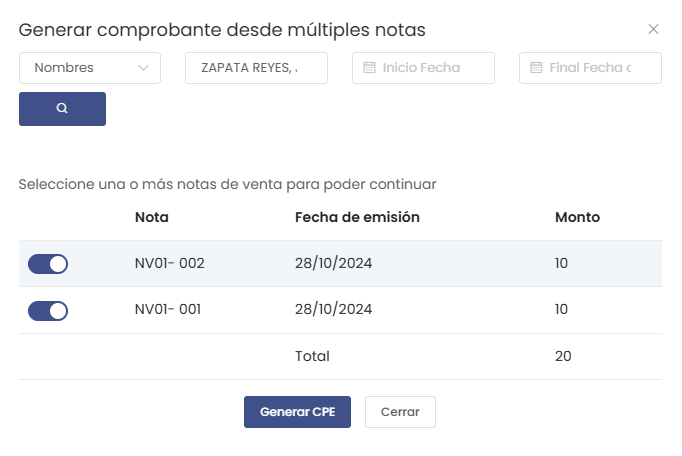The image size is (682, 456).
Task: Toggle off the NV01- 002 note switch
Action: (x=48, y=264)
